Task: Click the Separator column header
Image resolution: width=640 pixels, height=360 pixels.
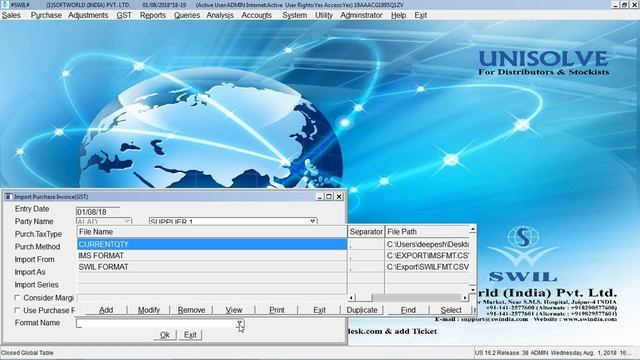Action: [x=366, y=231]
